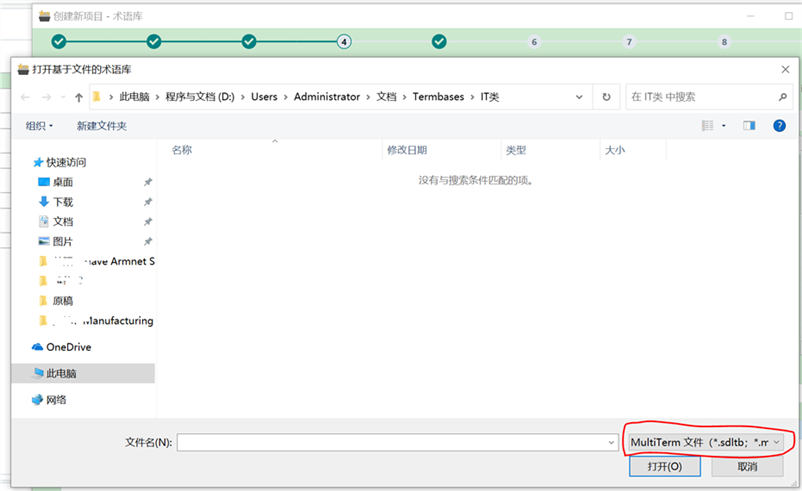802x491 pixels.
Task: Click the pin icon beside 文档
Action: point(148,221)
